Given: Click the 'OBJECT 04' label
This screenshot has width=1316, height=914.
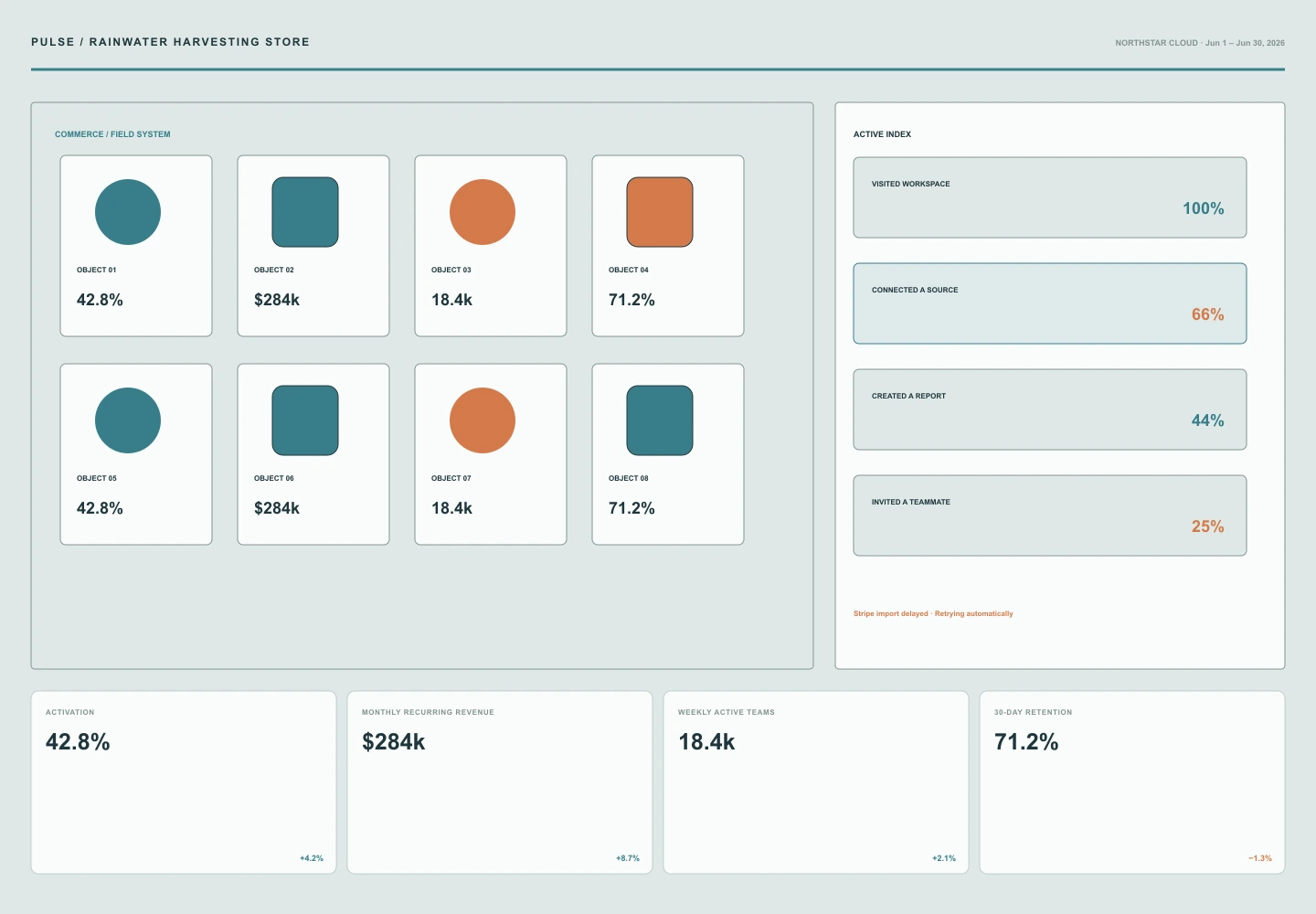Looking at the screenshot, I should (629, 270).
